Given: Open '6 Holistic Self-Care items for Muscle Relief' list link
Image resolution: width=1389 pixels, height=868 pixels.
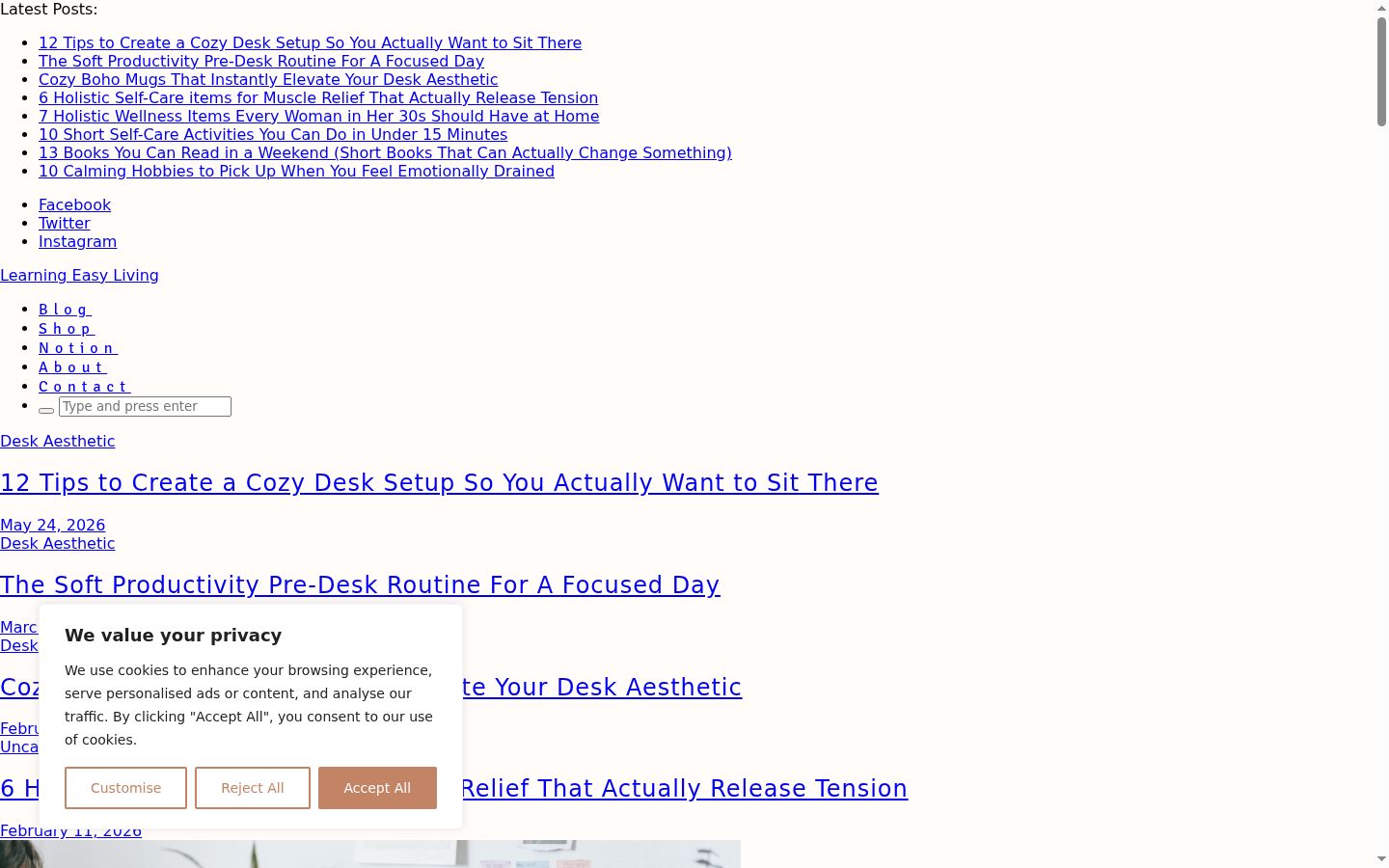Looking at the screenshot, I should [x=318, y=97].
